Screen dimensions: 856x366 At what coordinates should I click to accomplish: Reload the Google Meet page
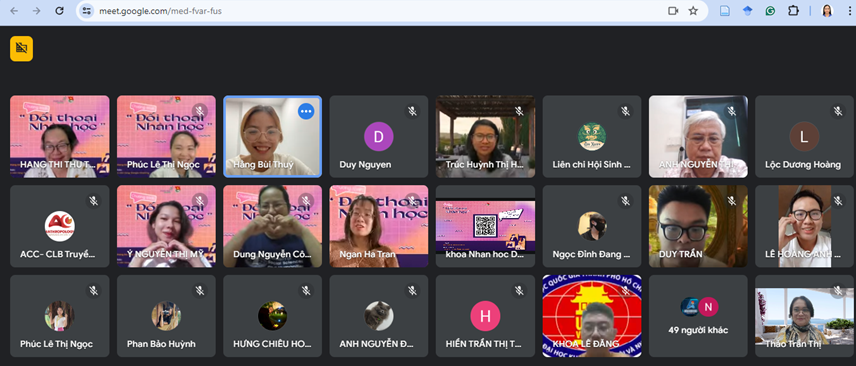(60, 11)
